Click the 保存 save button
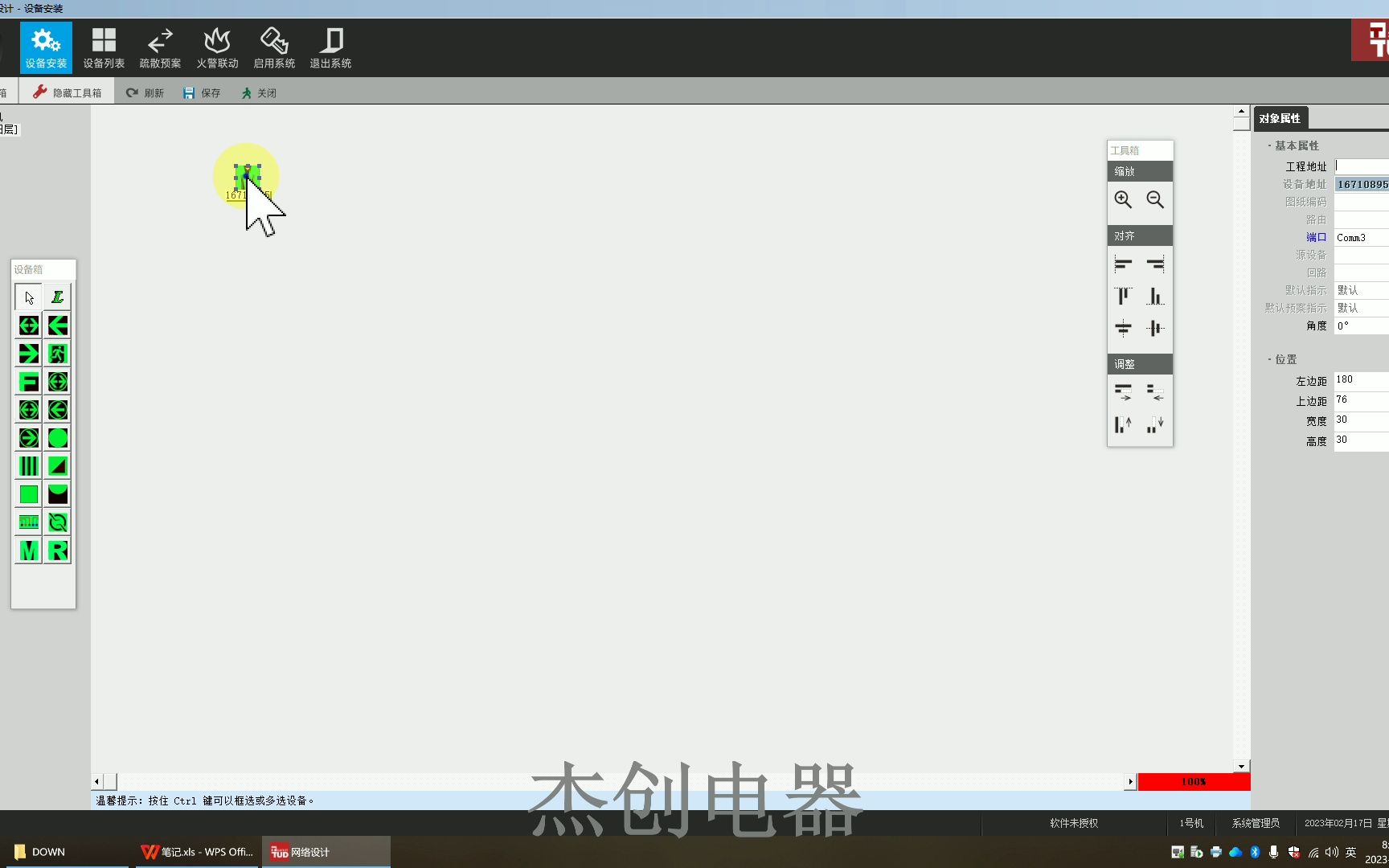Image resolution: width=1389 pixels, height=868 pixels. click(201, 92)
